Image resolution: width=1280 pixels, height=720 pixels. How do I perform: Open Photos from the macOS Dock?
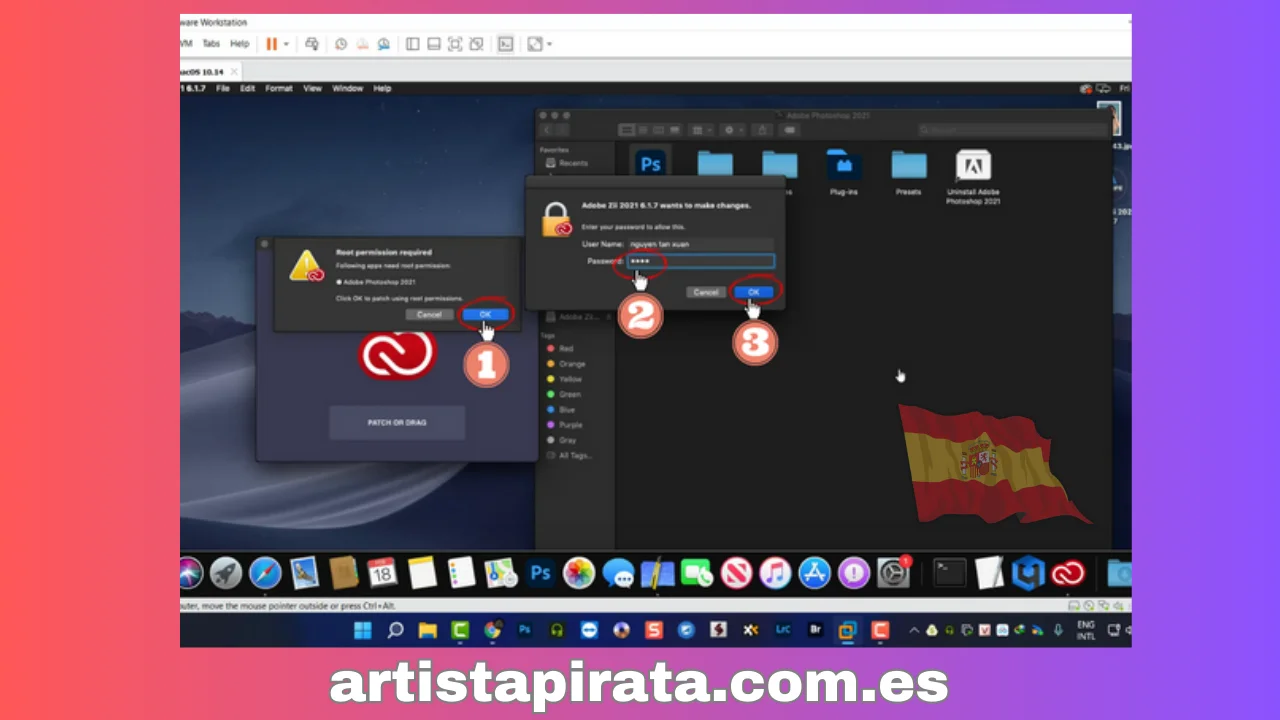pos(579,573)
